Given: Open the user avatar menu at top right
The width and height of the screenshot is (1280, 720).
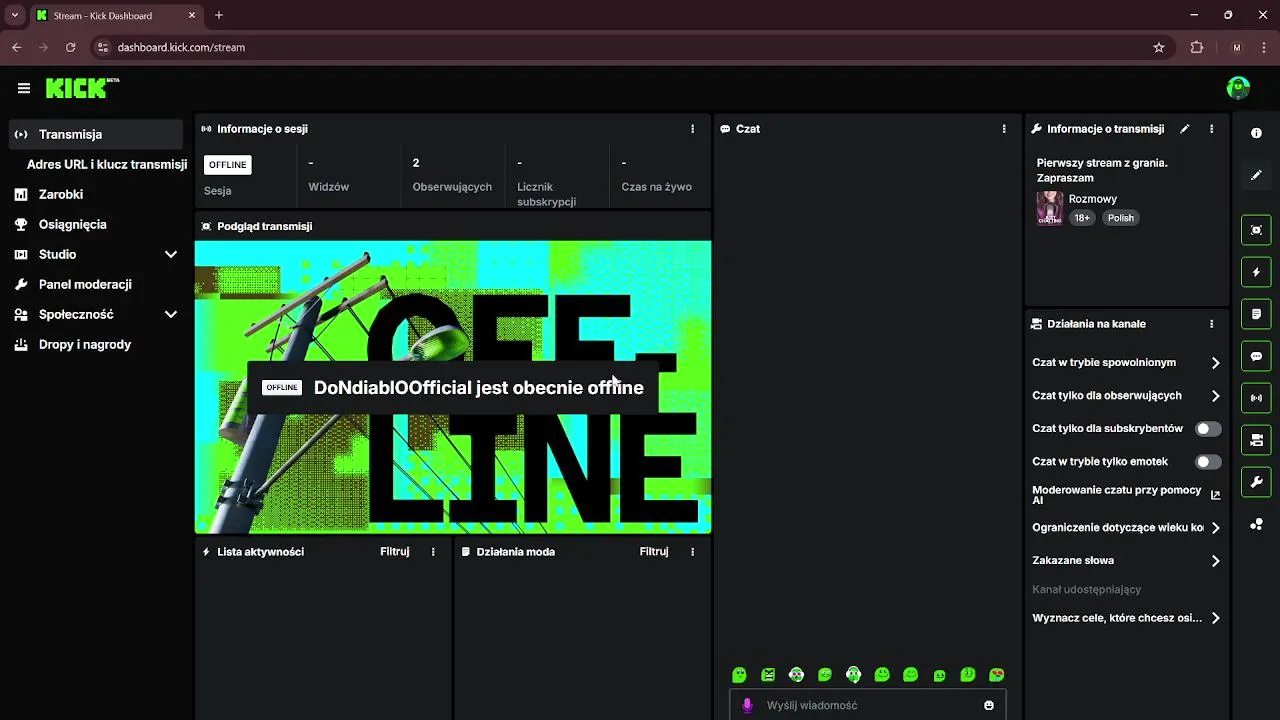Looking at the screenshot, I should pos(1238,88).
